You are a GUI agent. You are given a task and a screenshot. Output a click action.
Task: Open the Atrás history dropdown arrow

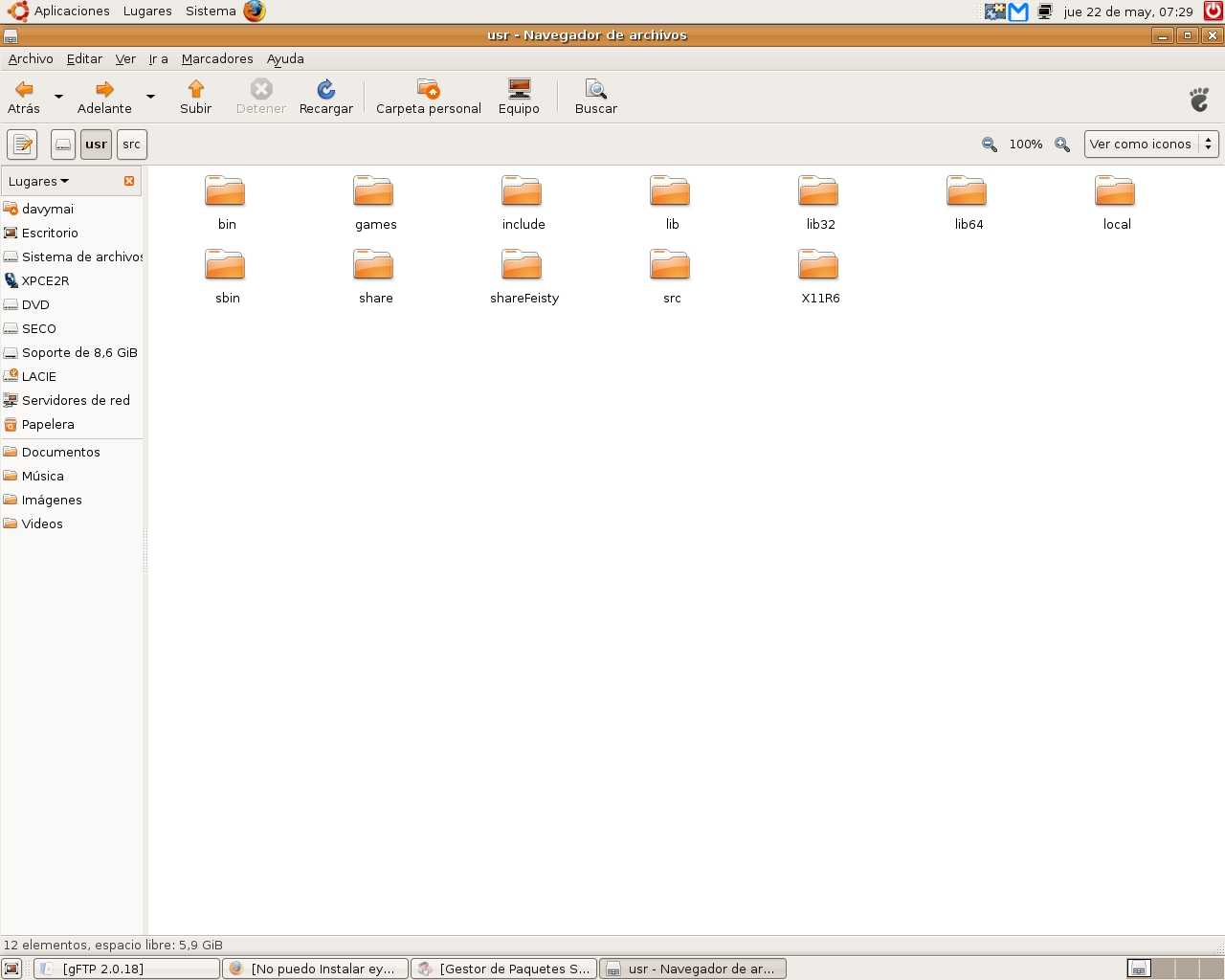coord(58,97)
